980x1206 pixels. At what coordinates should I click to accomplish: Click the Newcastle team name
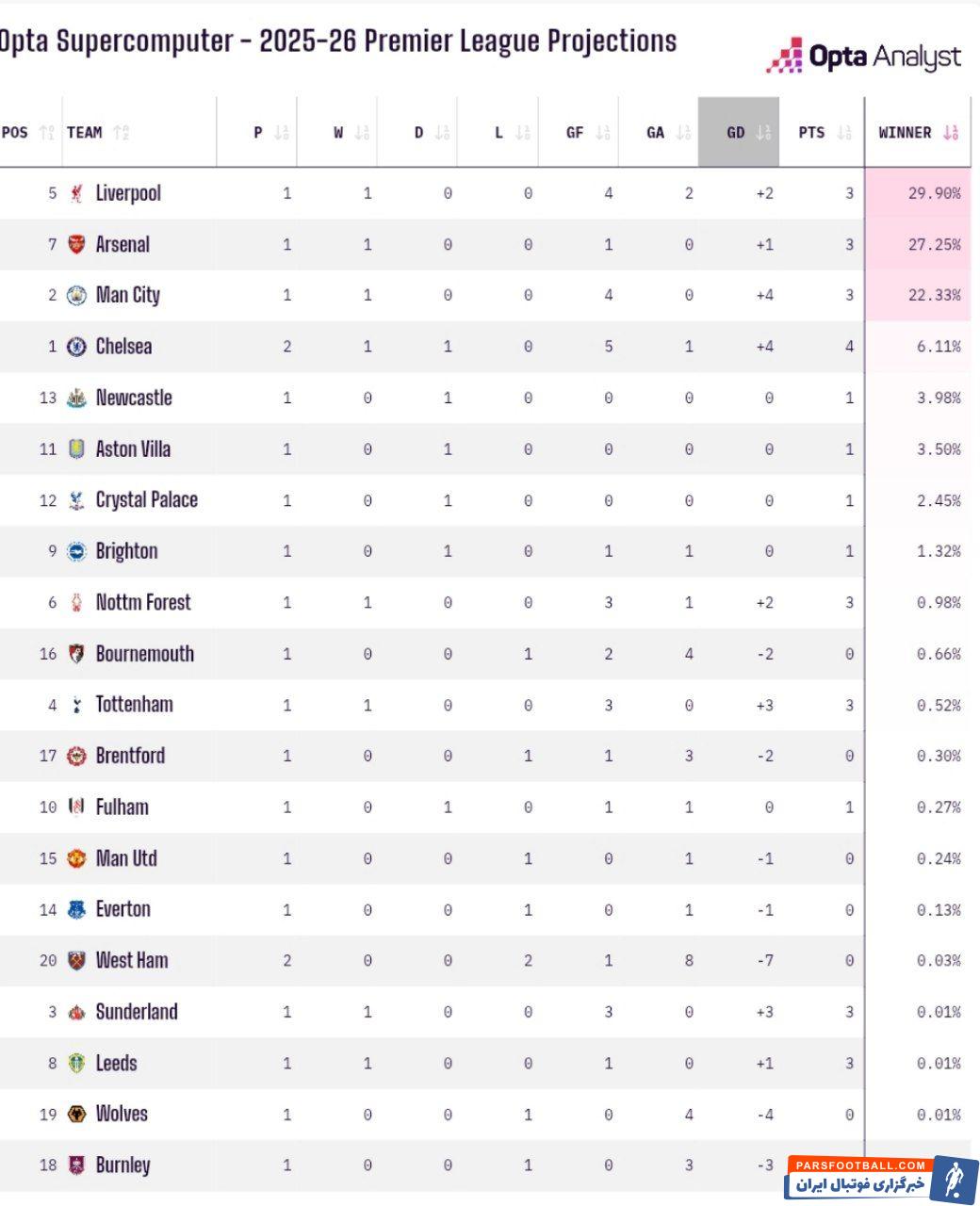tap(134, 398)
